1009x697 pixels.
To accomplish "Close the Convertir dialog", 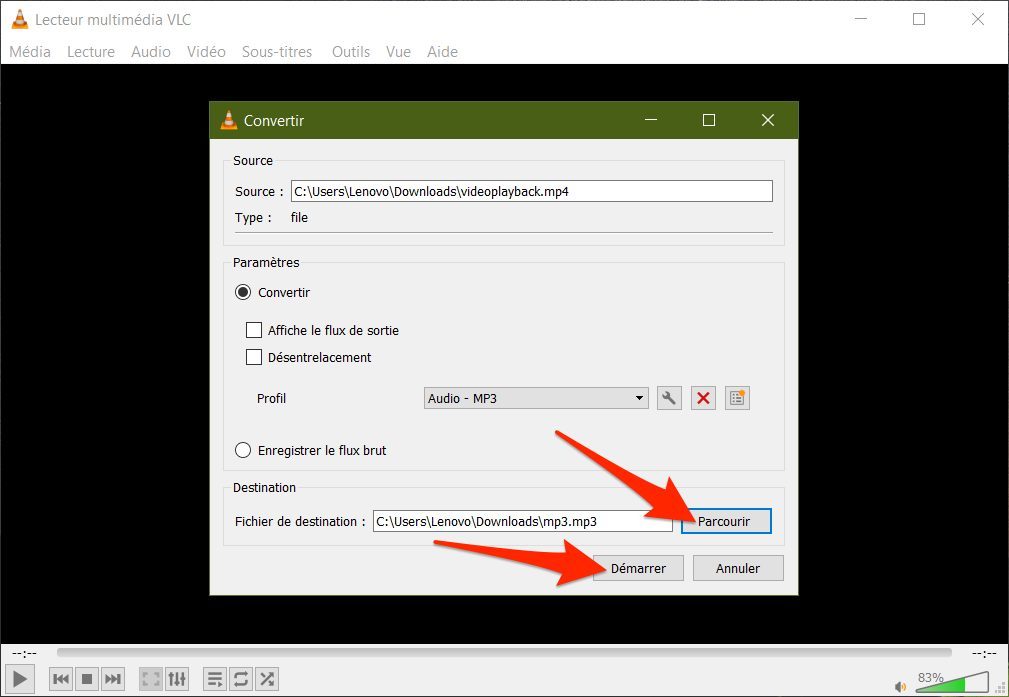I will pyautogui.click(x=768, y=120).
